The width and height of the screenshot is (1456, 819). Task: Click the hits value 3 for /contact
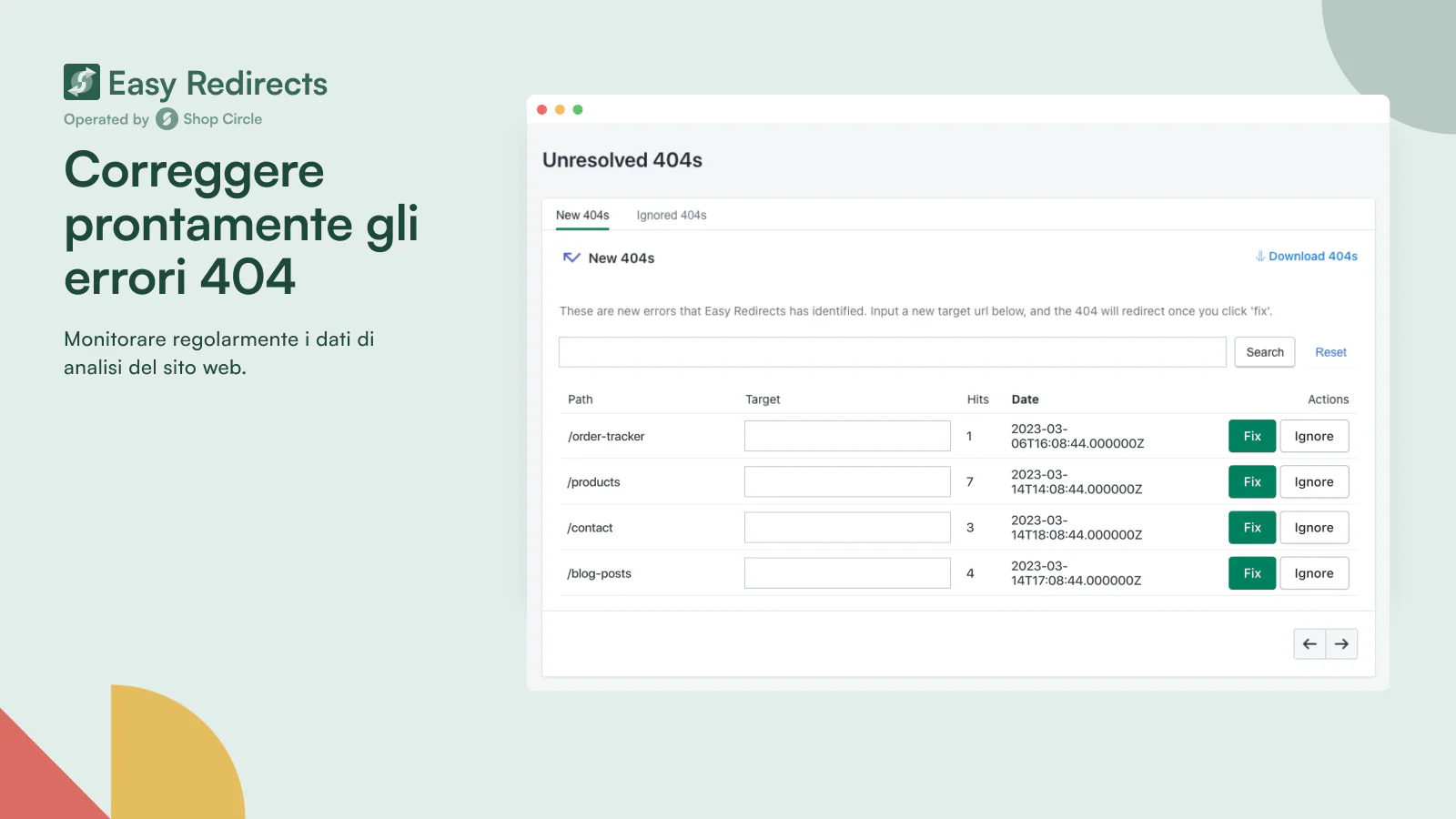[x=970, y=527]
